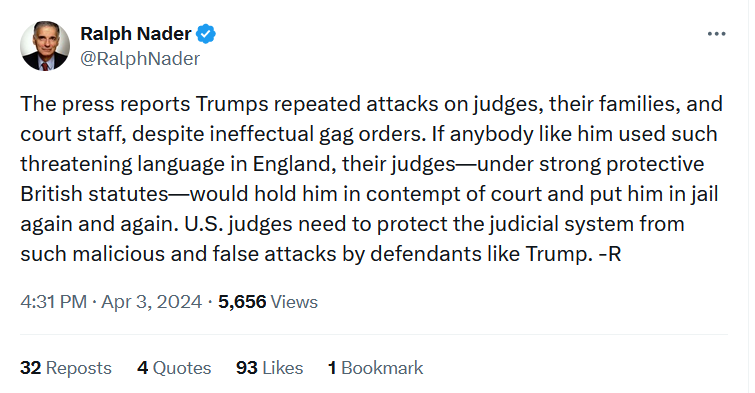The image size is (755, 393).
Task: Click the Ralph Nader display name
Action: (136, 34)
